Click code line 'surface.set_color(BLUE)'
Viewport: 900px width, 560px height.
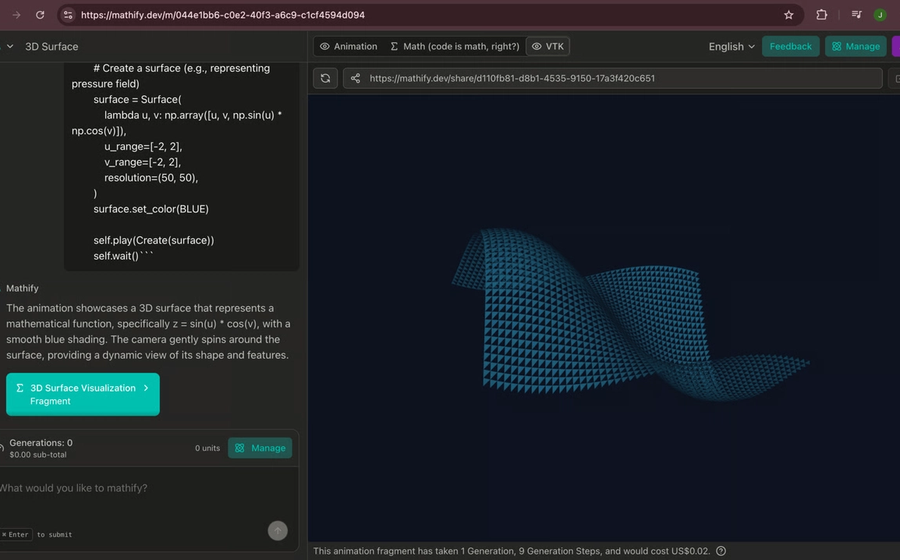(151, 209)
